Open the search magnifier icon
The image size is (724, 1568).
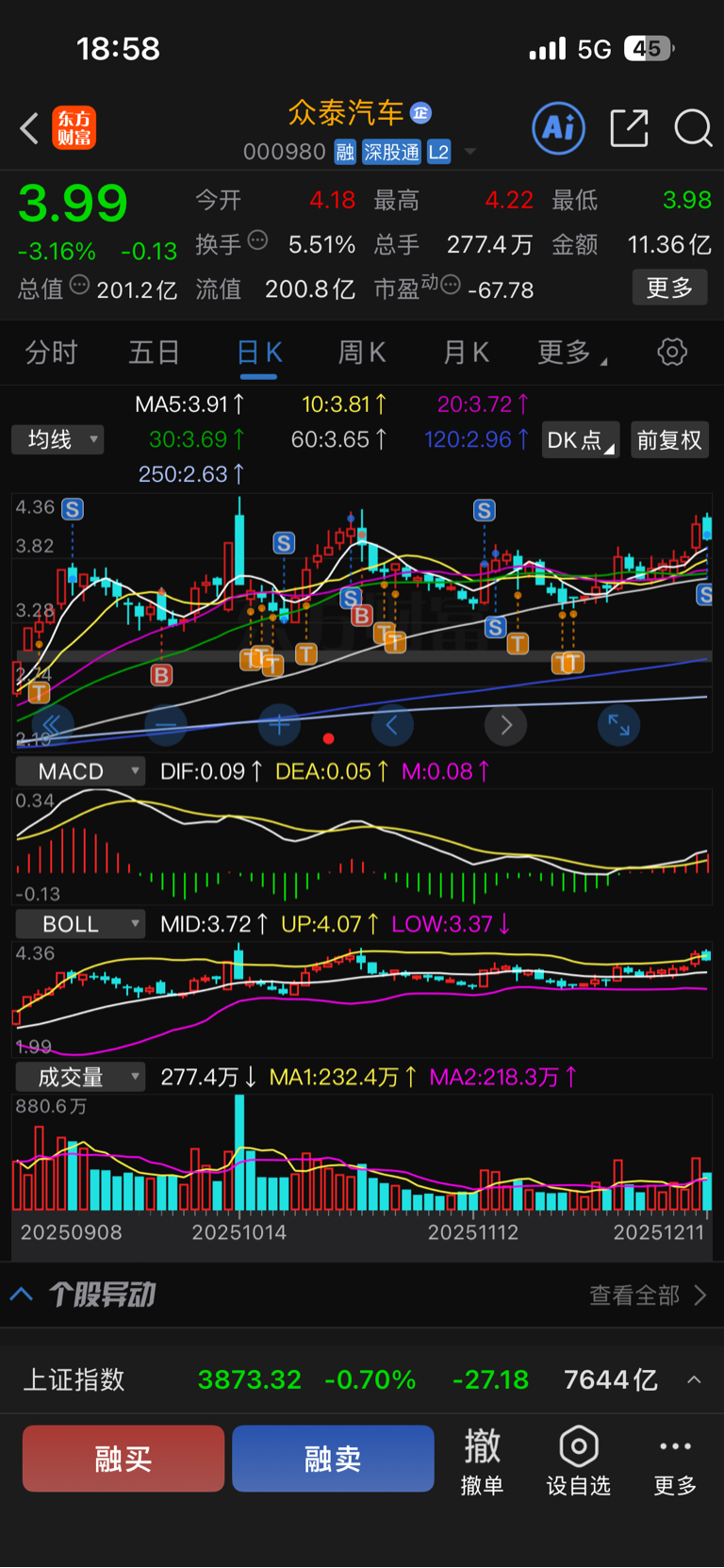[x=693, y=128]
